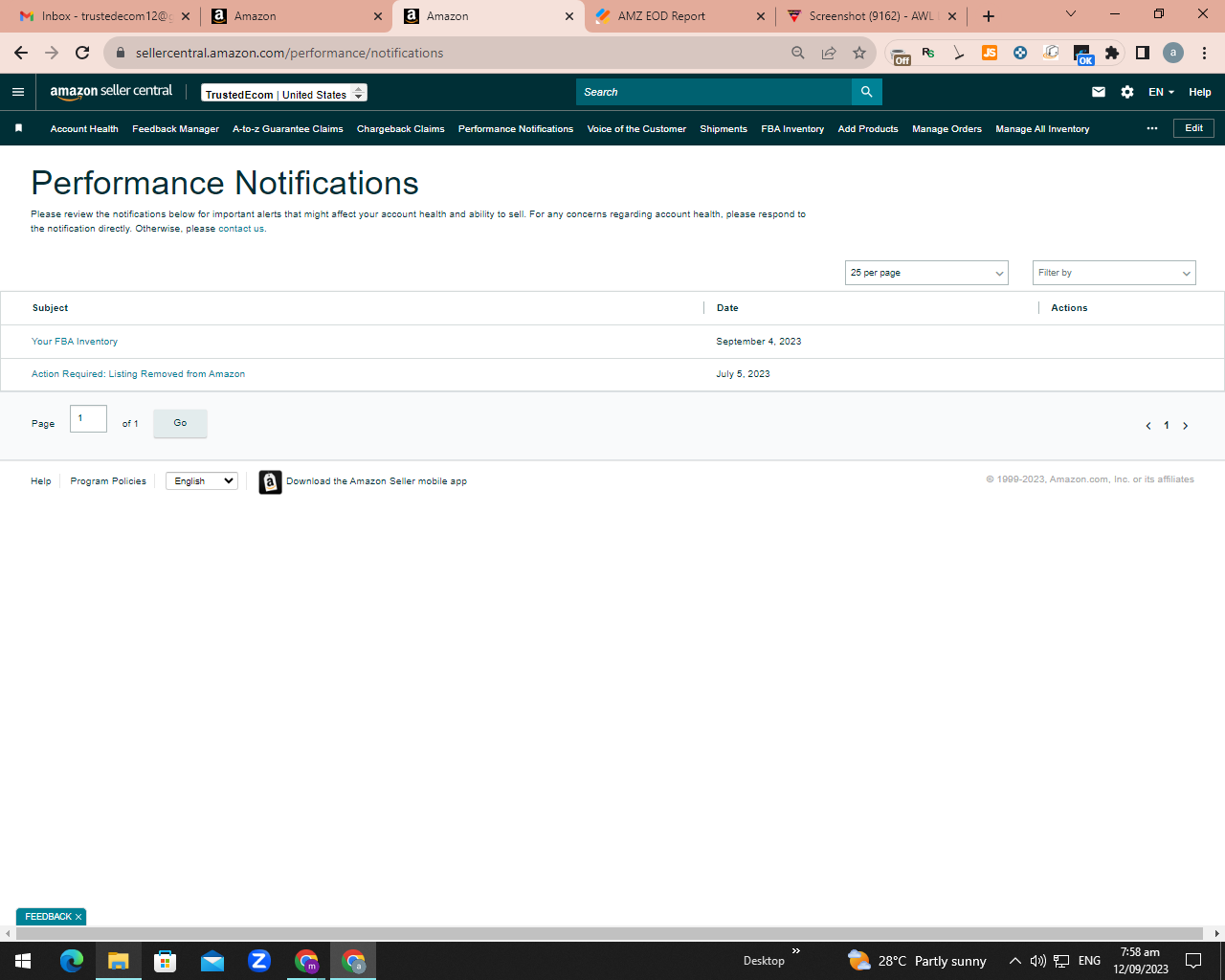This screenshot has width=1225, height=980.
Task: Open a new browser tab
Action: (x=989, y=16)
